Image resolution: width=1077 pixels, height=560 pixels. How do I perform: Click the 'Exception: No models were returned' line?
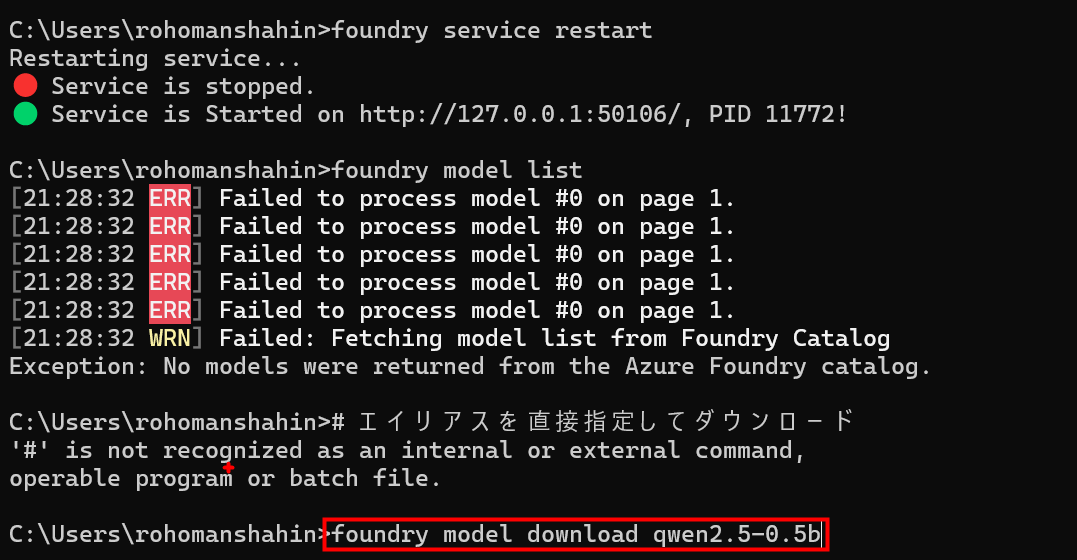[x=471, y=366]
